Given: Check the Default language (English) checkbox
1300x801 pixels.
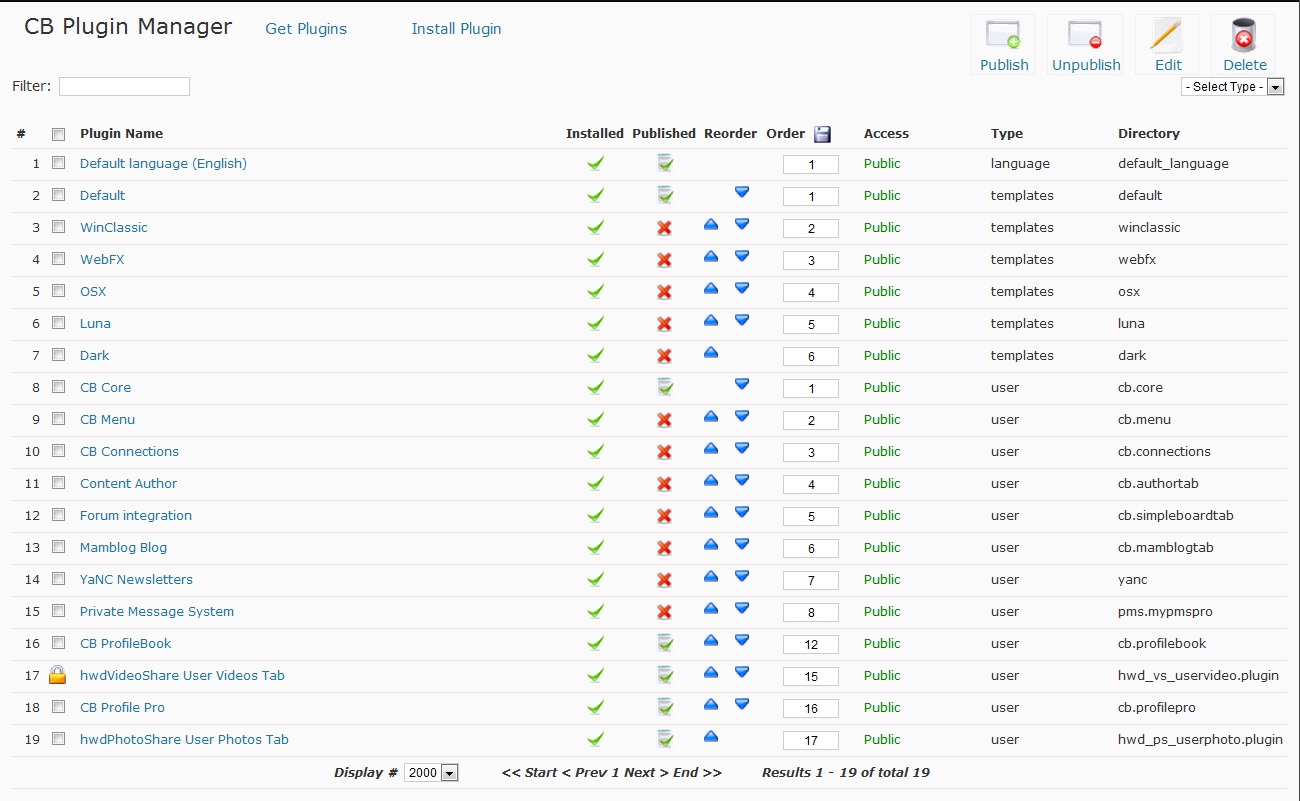Looking at the screenshot, I should click(58, 163).
